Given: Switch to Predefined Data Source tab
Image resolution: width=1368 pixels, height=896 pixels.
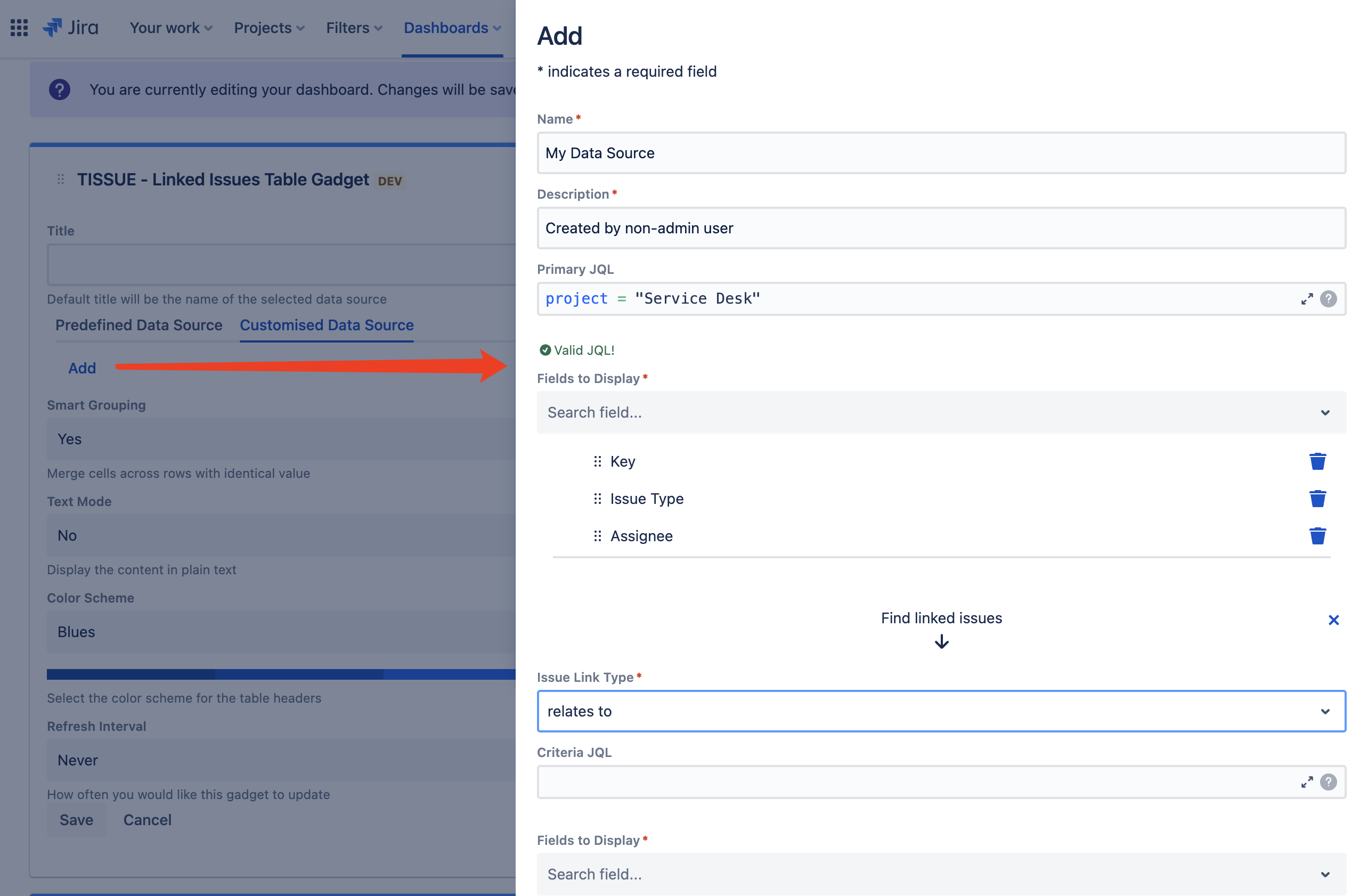Looking at the screenshot, I should [139, 325].
